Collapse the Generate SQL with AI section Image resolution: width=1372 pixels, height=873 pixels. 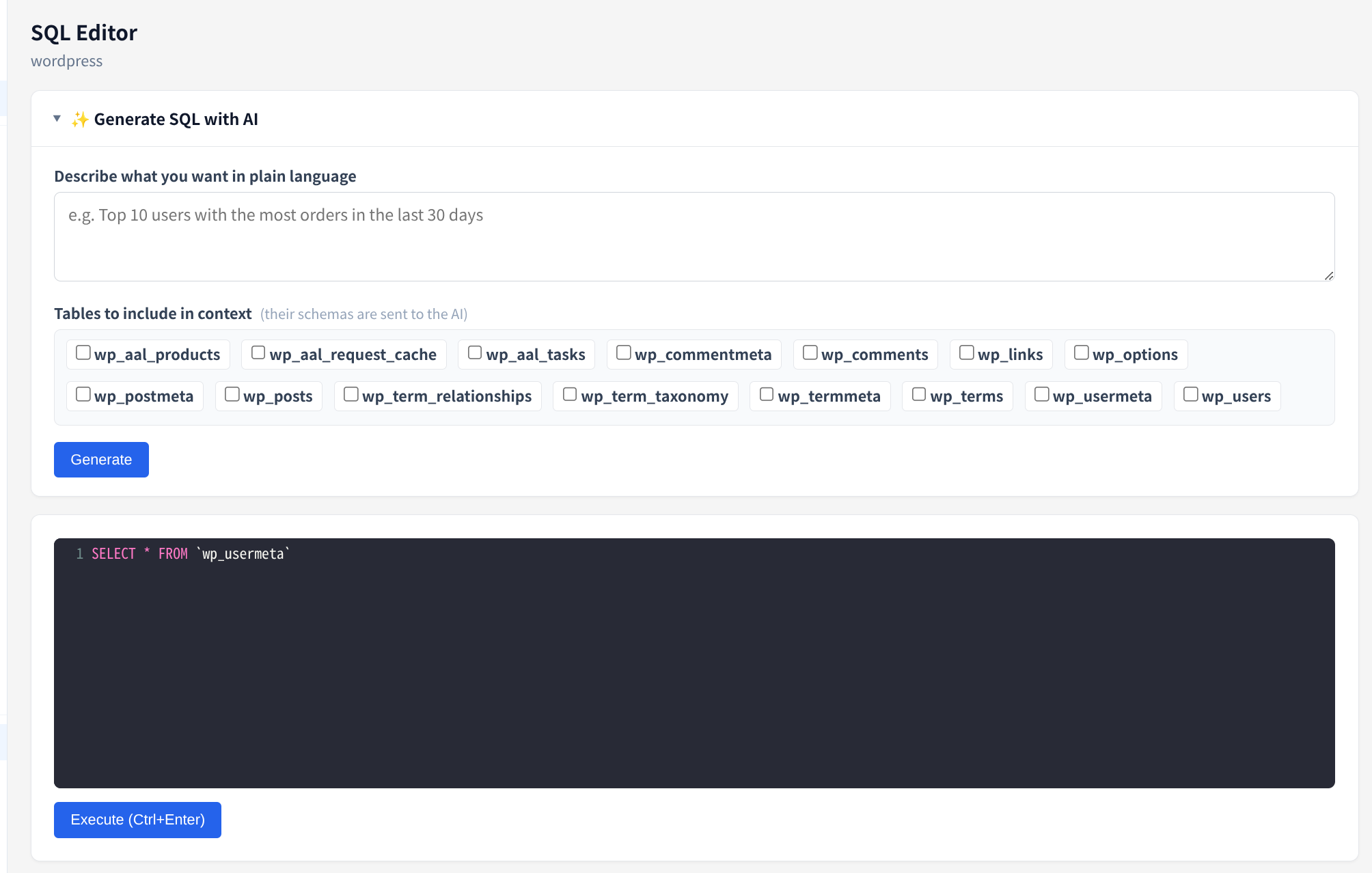tap(57, 118)
